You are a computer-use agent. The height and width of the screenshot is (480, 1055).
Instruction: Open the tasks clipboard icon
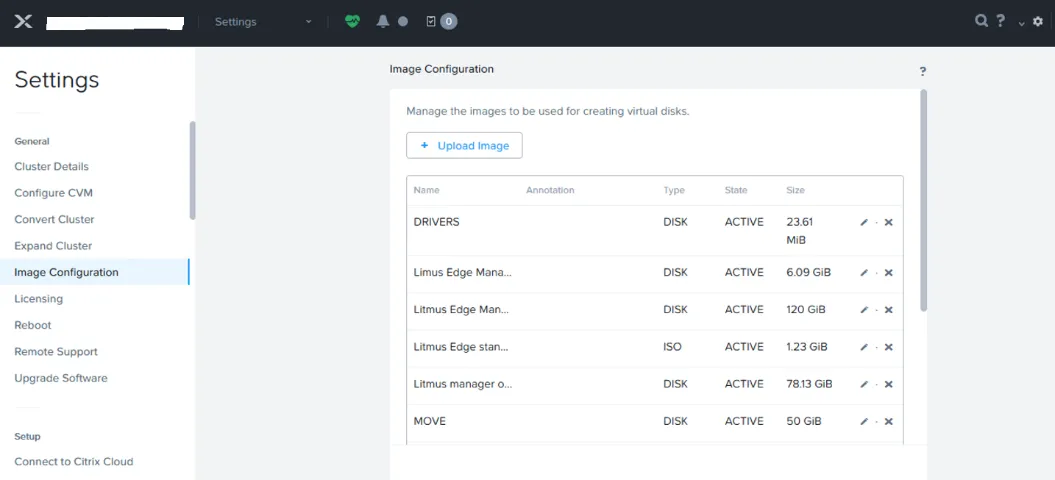pyautogui.click(x=431, y=22)
